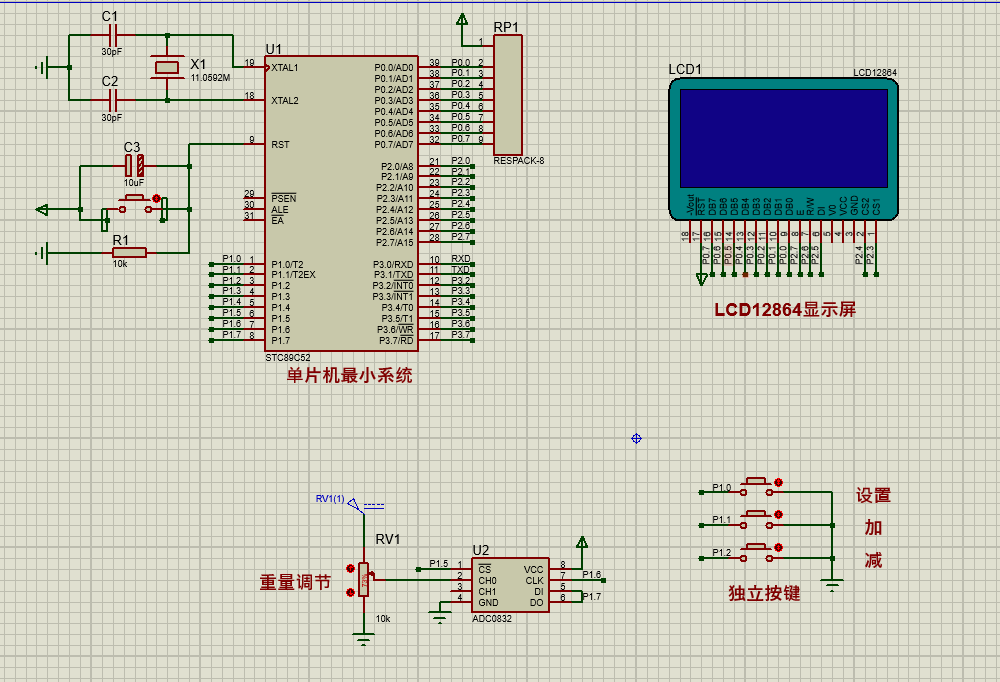Click the RV1(1) voltage probe marker
The height and width of the screenshot is (682, 1000).
(354, 504)
